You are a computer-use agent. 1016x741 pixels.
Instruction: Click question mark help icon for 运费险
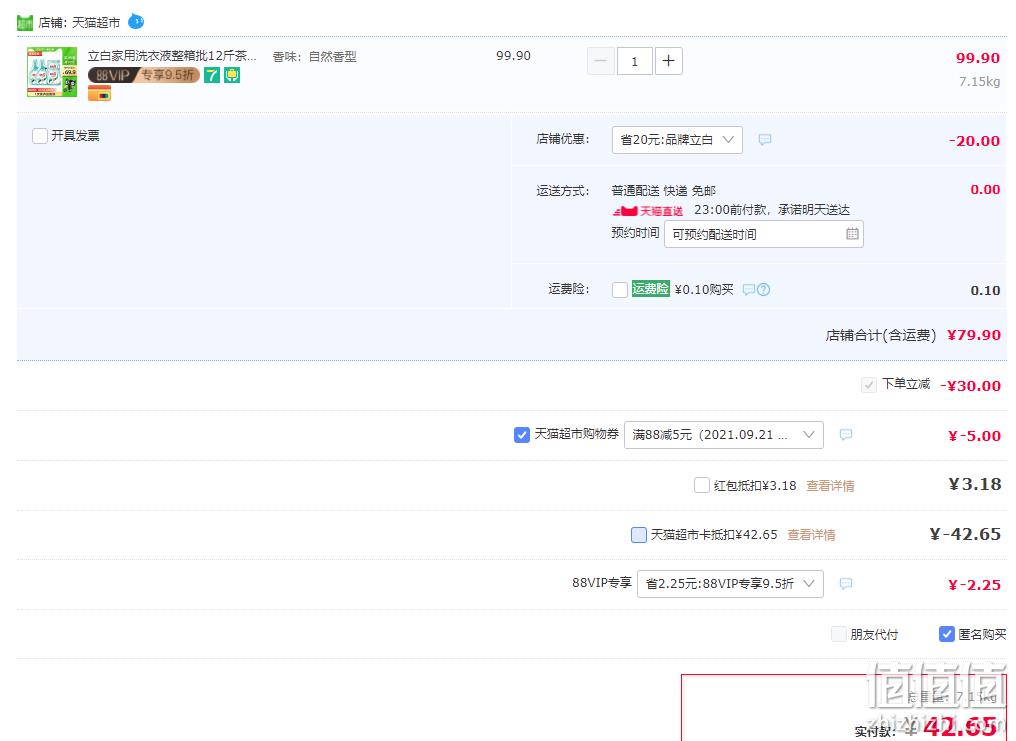click(x=763, y=290)
